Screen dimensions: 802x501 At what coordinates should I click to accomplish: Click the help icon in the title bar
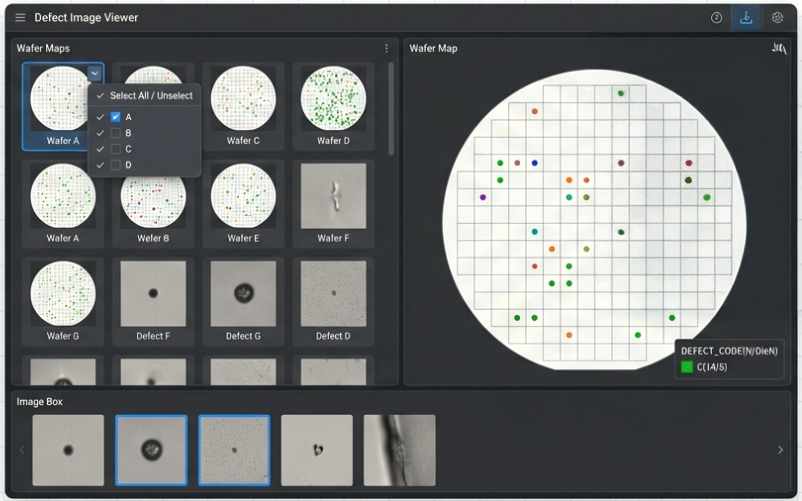[716, 18]
